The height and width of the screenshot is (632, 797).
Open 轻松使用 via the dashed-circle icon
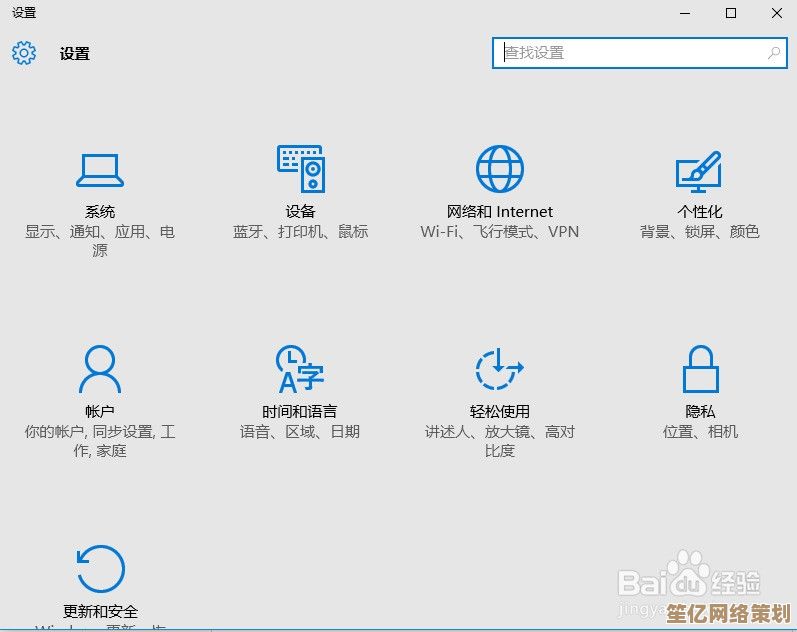click(500, 369)
